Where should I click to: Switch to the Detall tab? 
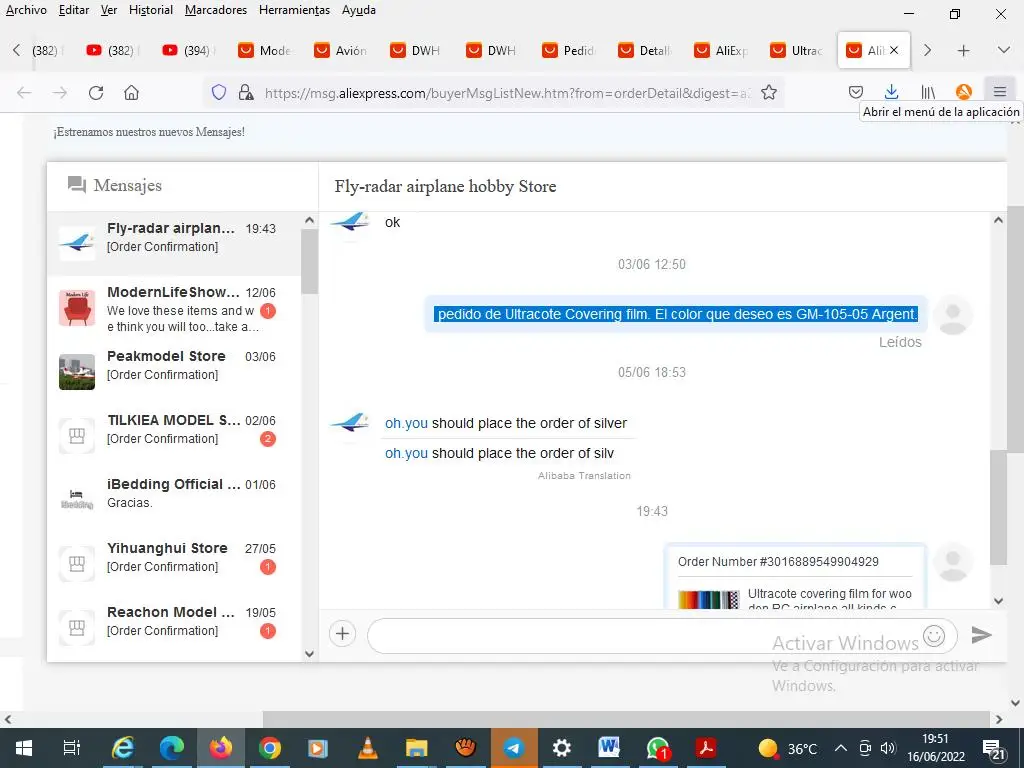coord(646,50)
